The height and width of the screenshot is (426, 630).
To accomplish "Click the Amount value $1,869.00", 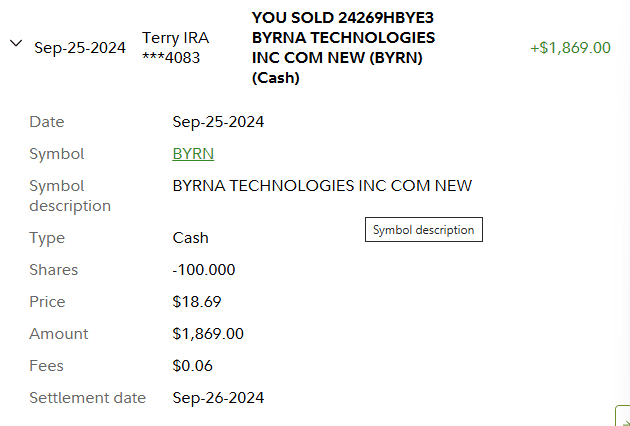I will [x=208, y=334].
